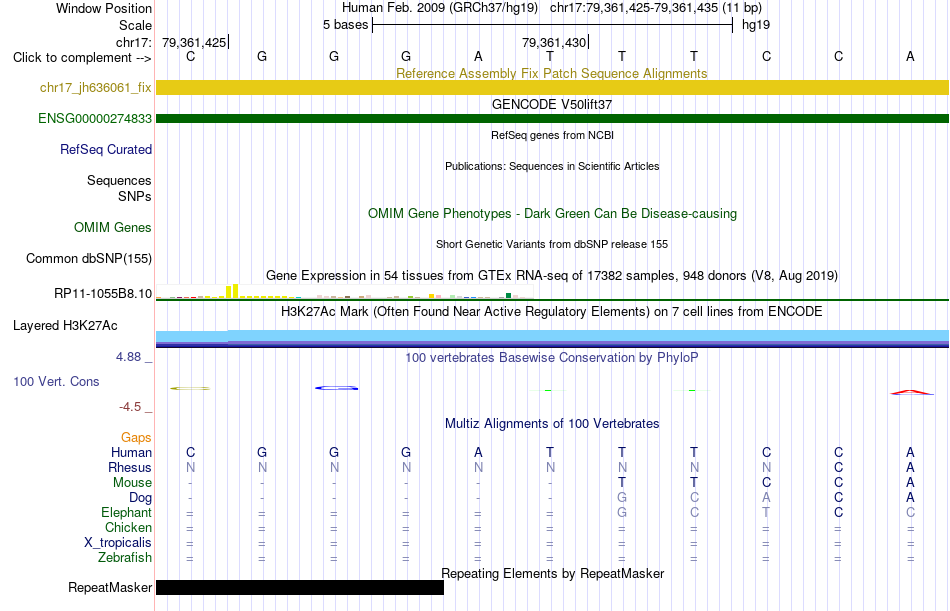The width and height of the screenshot is (950, 611).
Task: Select the light blue H3K27Ac signal band
Action: point(552,335)
